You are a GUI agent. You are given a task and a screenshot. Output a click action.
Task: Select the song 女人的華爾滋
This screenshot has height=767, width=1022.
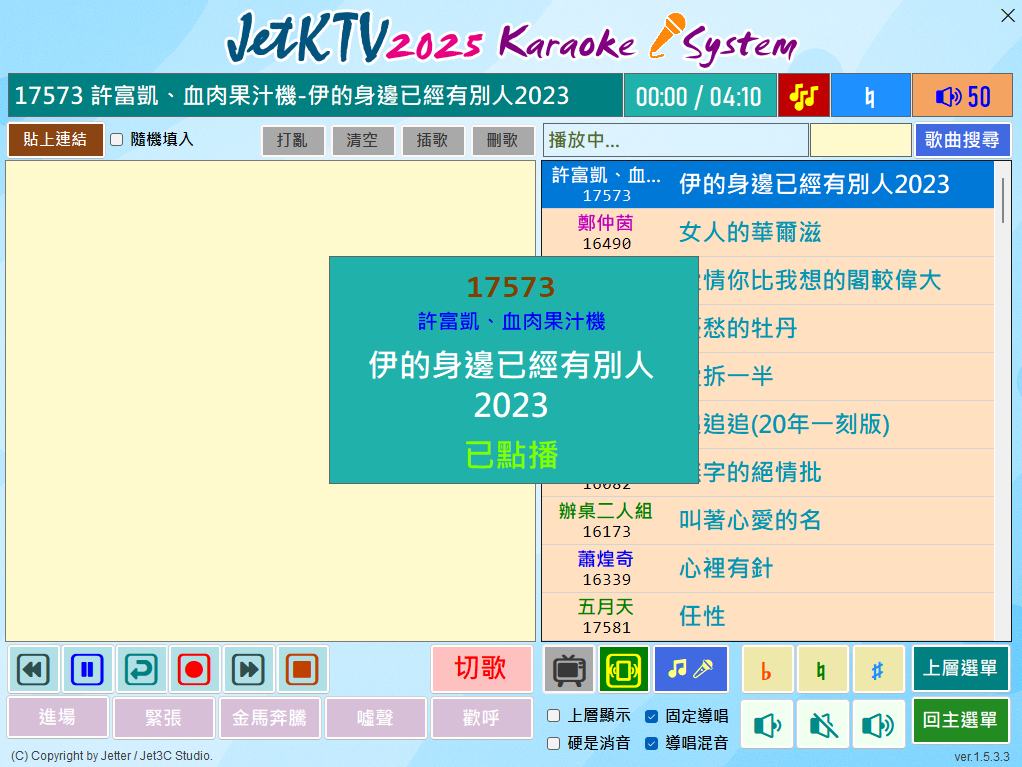(768, 233)
